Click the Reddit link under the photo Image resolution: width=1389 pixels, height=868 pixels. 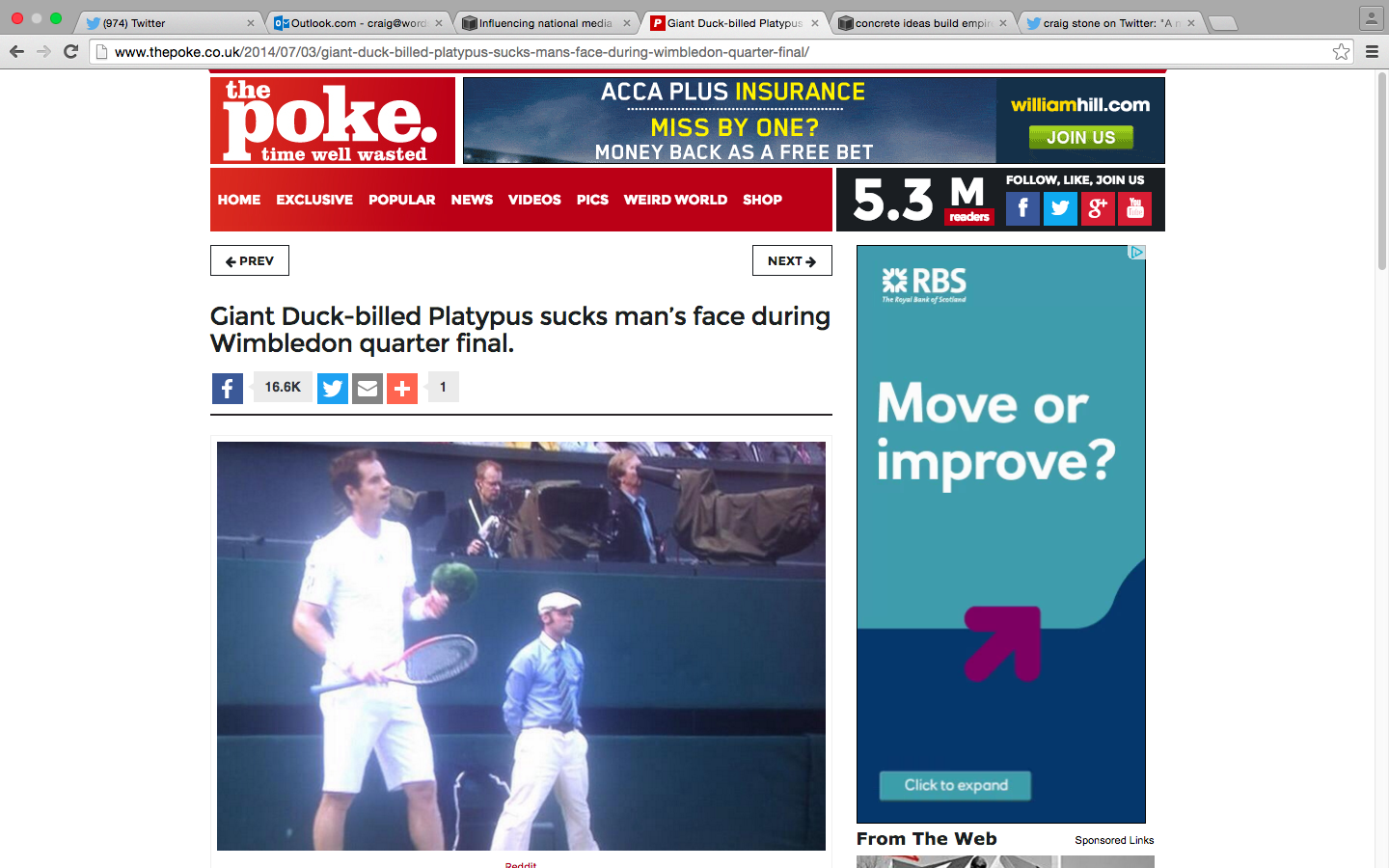click(x=521, y=864)
